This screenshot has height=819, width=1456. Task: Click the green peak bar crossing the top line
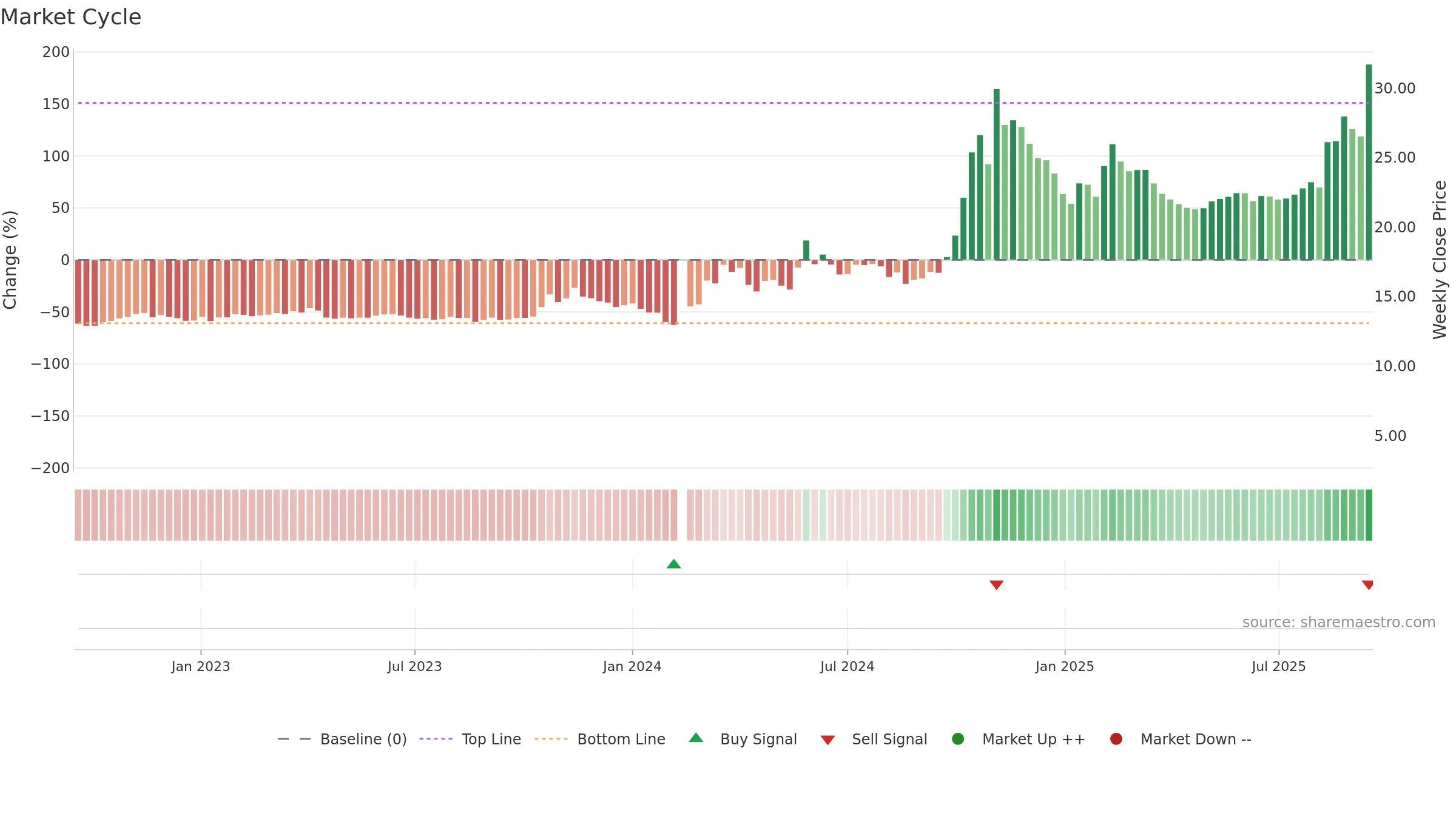point(996,175)
